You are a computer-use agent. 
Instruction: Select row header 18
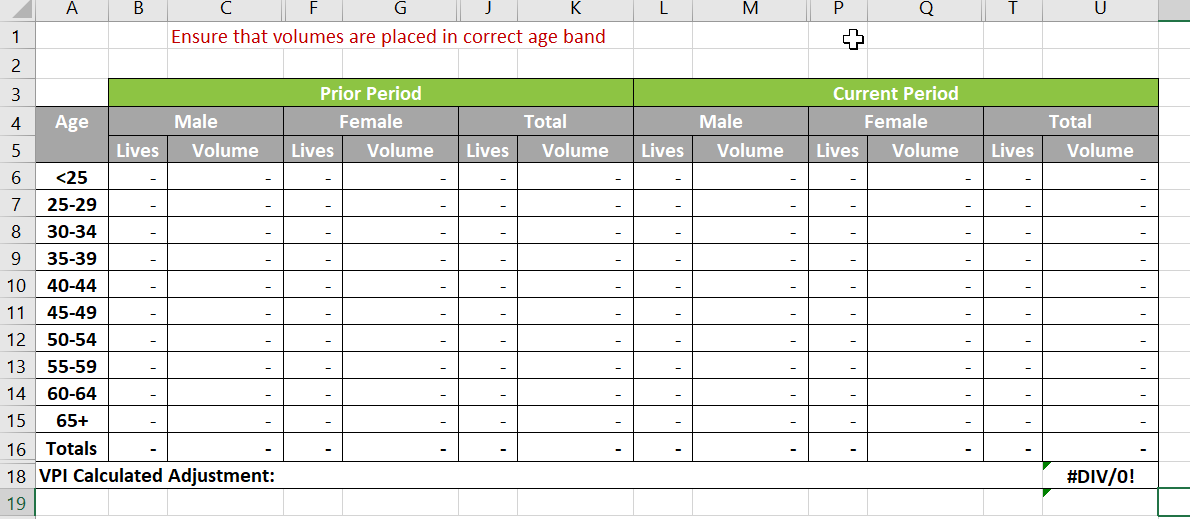(x=17, y=476)
